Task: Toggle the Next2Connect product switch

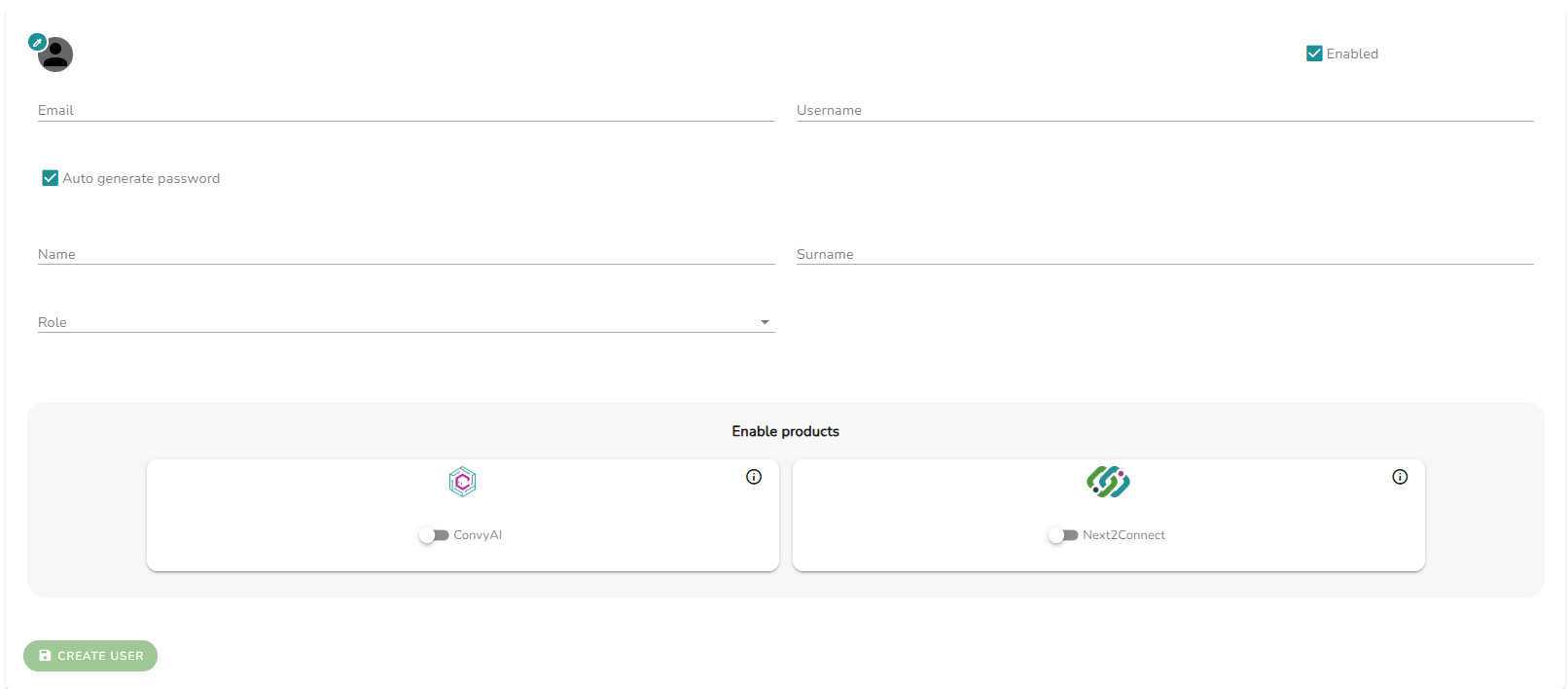Action: [1063, 535]
